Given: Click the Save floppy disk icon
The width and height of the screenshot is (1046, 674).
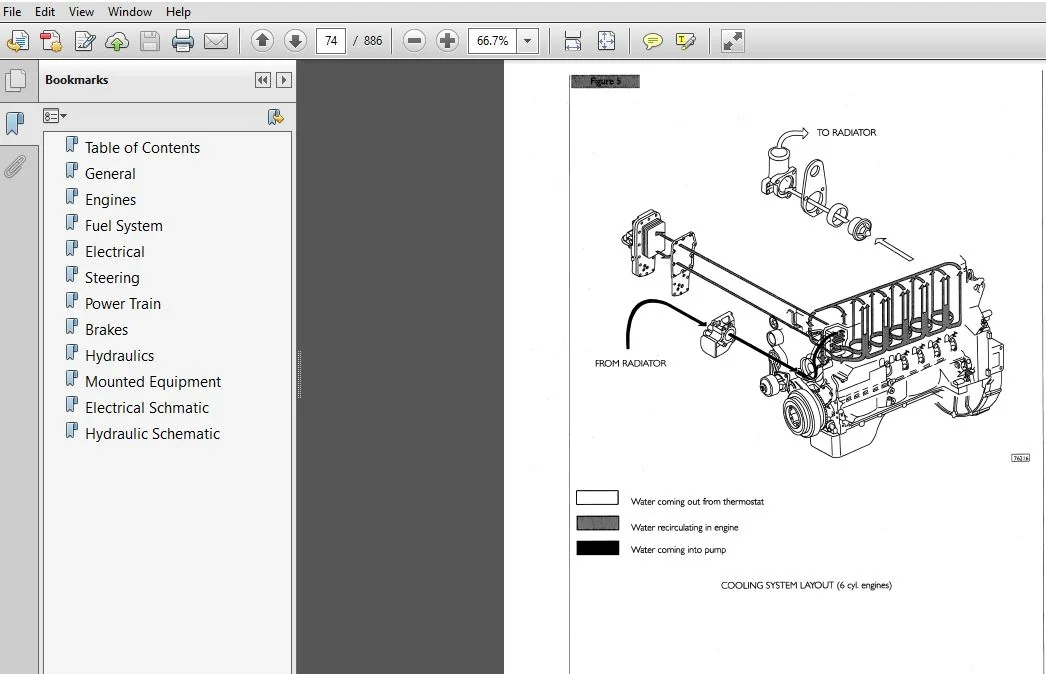Looking at the screenshot, I should (150, 41).
